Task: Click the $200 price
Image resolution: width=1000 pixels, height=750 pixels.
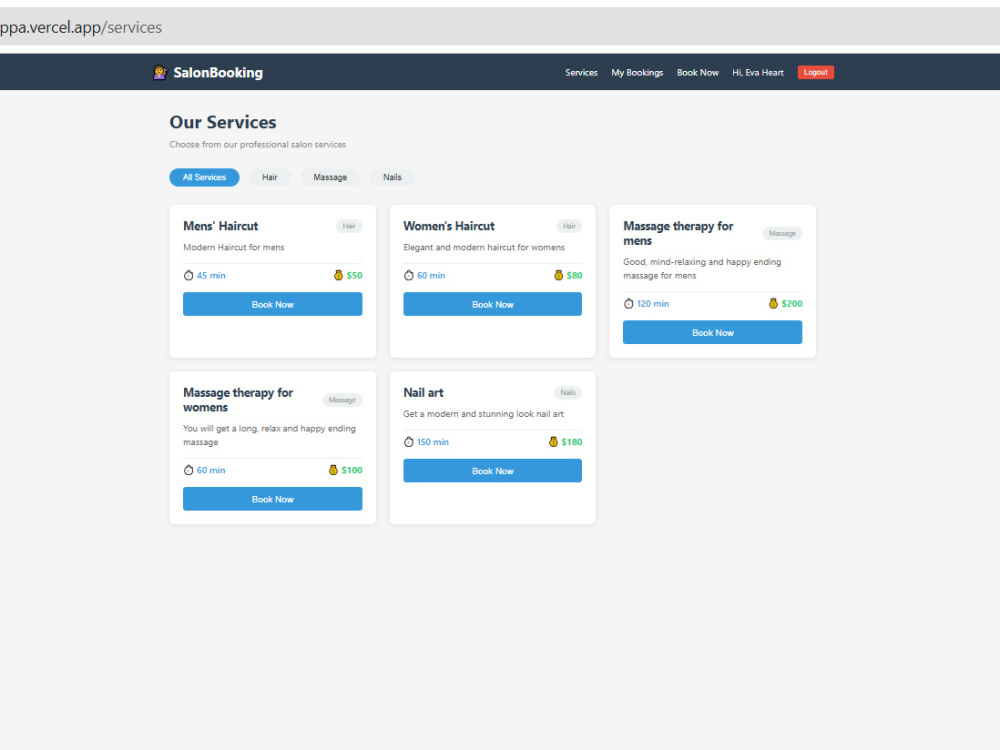Action: (792, 304)
